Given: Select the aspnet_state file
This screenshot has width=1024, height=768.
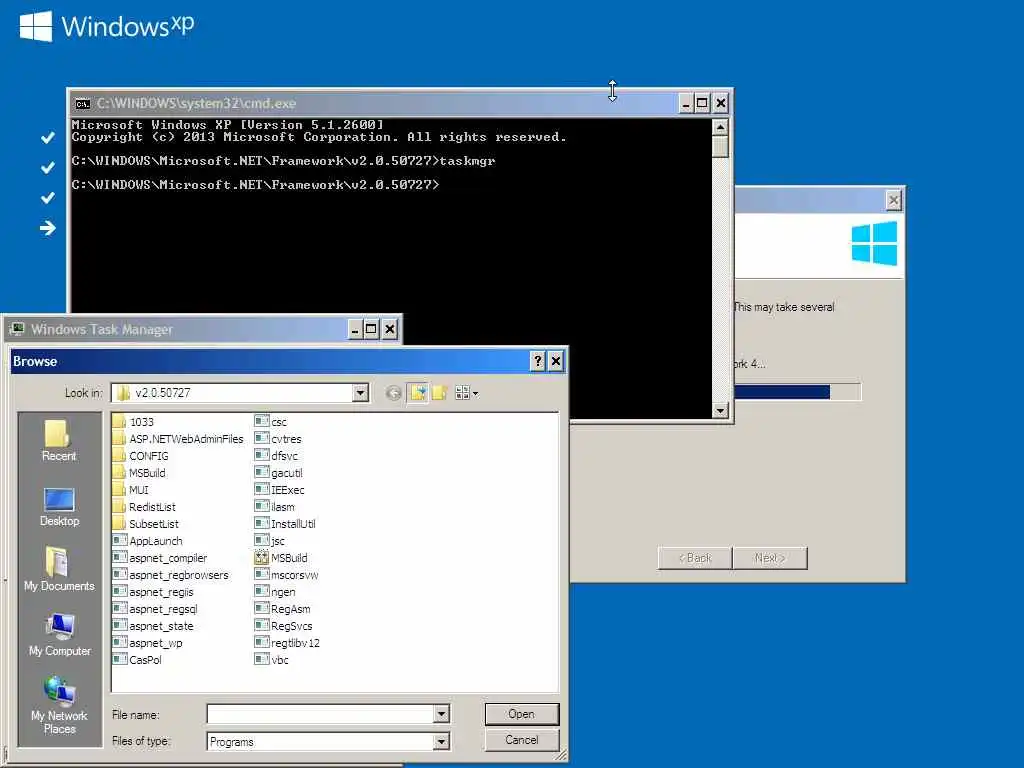Looking at the screenshot, I should (x=153, y=626).
